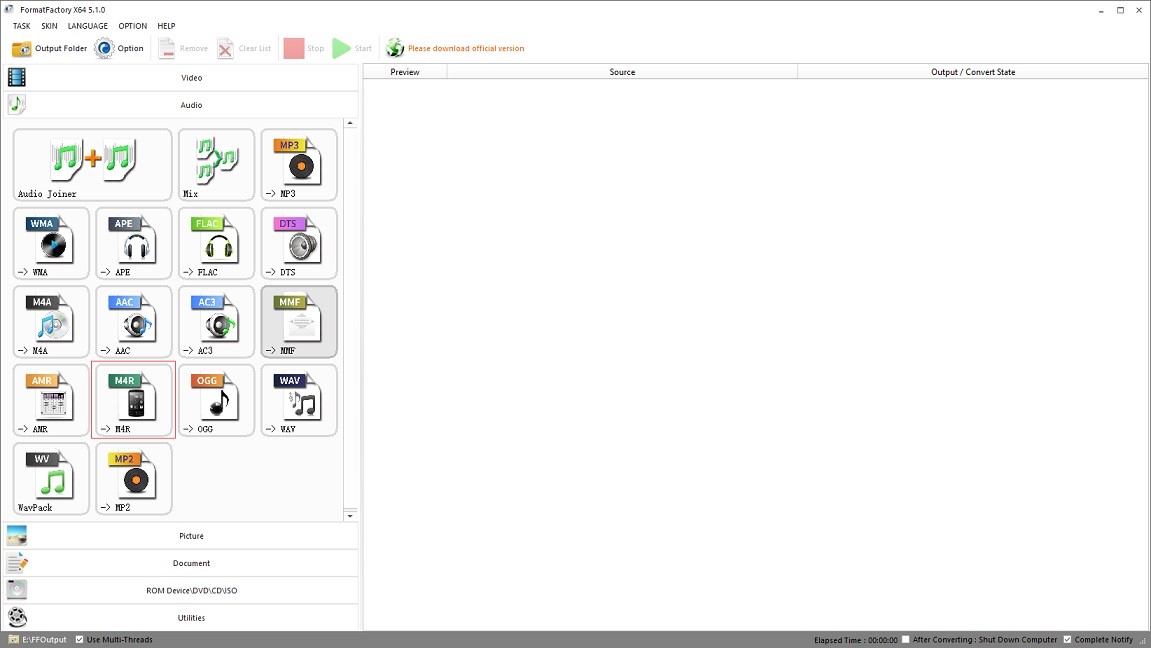1151x648 pixels.
Task: Open the TASK menu
Action: pos(21,26)
